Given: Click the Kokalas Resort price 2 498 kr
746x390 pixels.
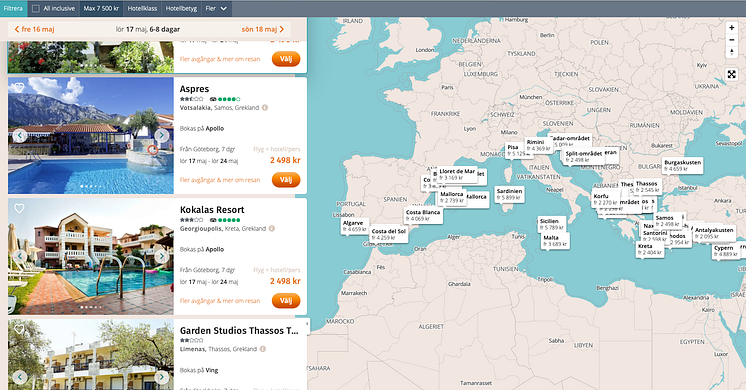Looking at the screenshot, I should 285,281.
